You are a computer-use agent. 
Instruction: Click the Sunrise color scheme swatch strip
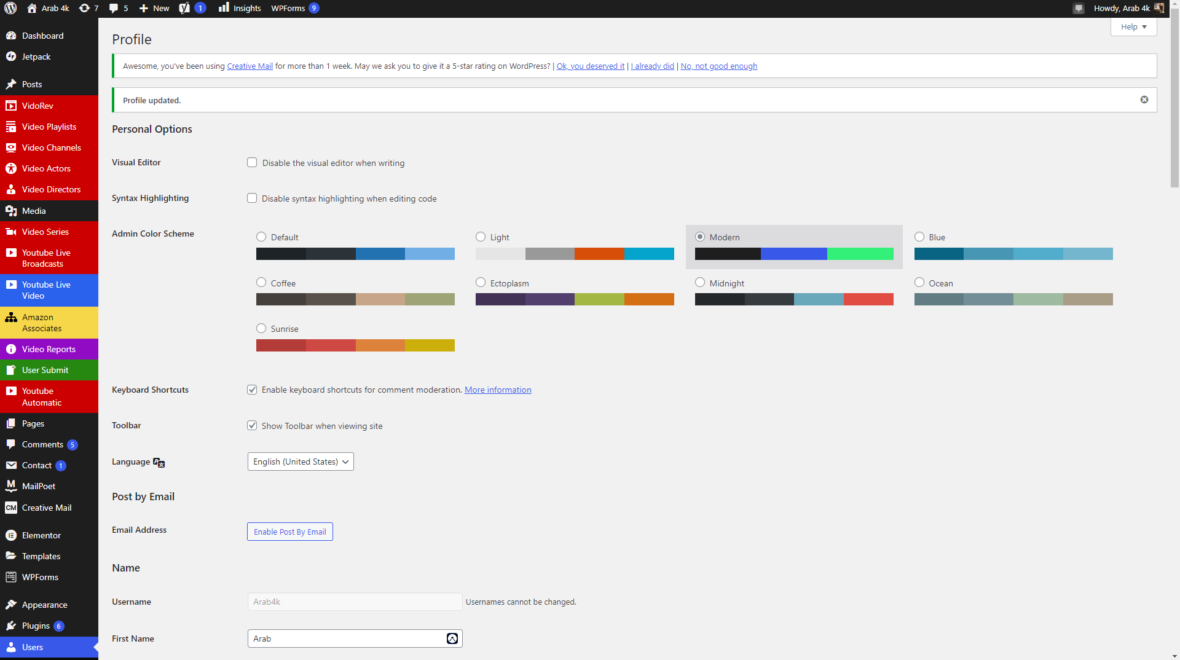coord(355,345)
